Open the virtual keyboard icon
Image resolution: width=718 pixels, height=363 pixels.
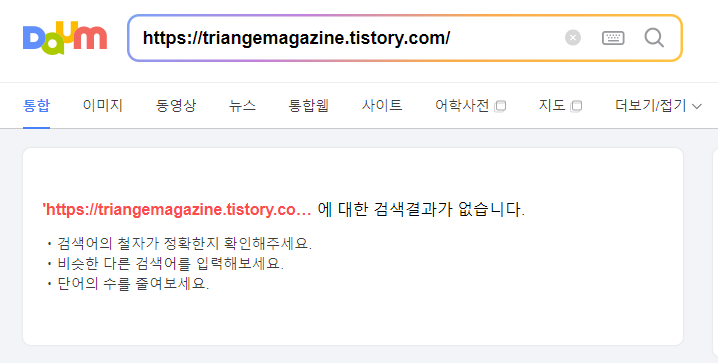613,38
